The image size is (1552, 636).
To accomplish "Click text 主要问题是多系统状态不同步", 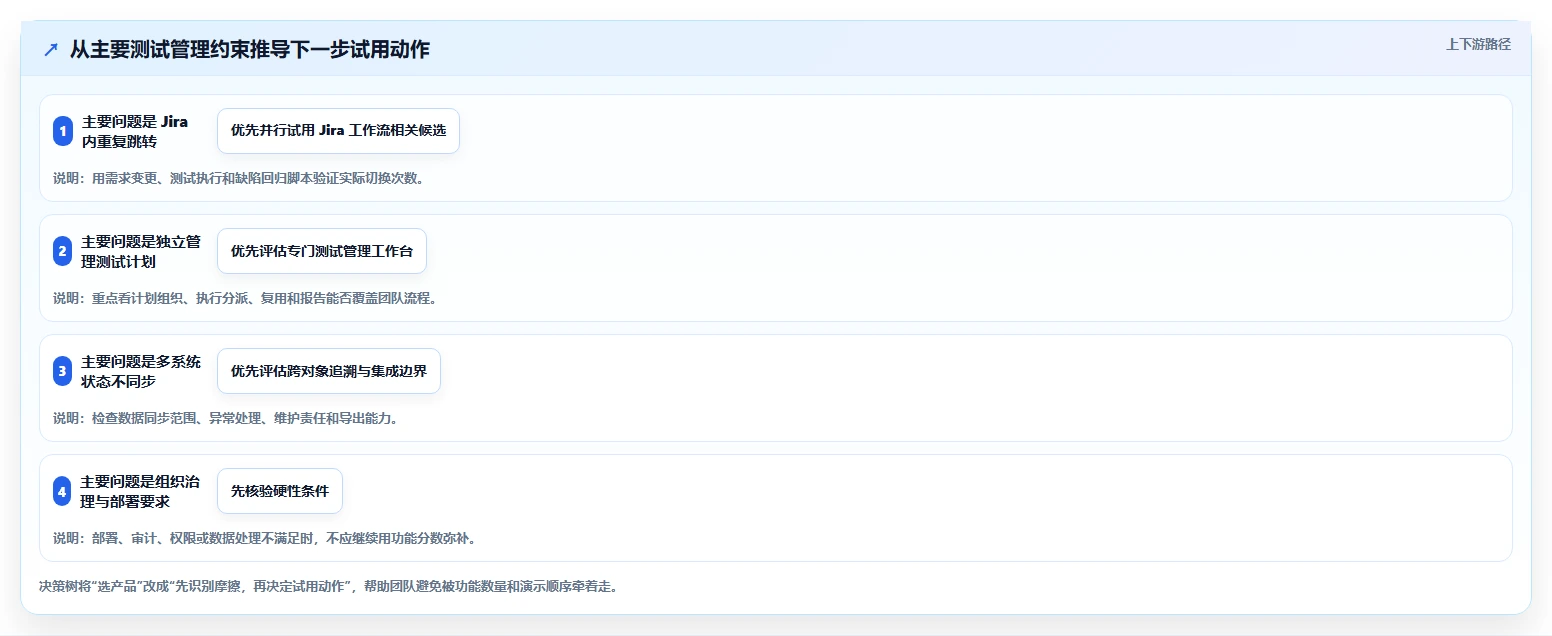I will coord(141,371).
